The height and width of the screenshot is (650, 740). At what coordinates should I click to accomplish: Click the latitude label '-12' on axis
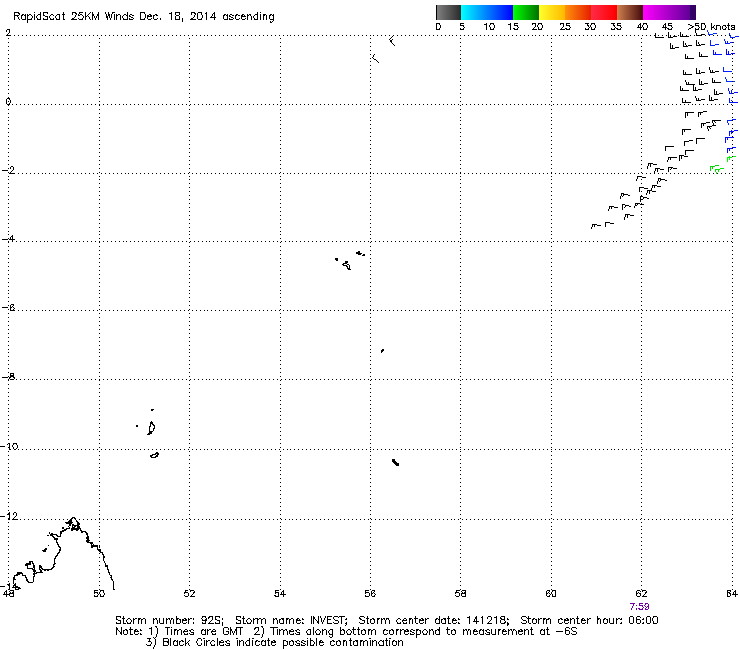tap(10, 516)
